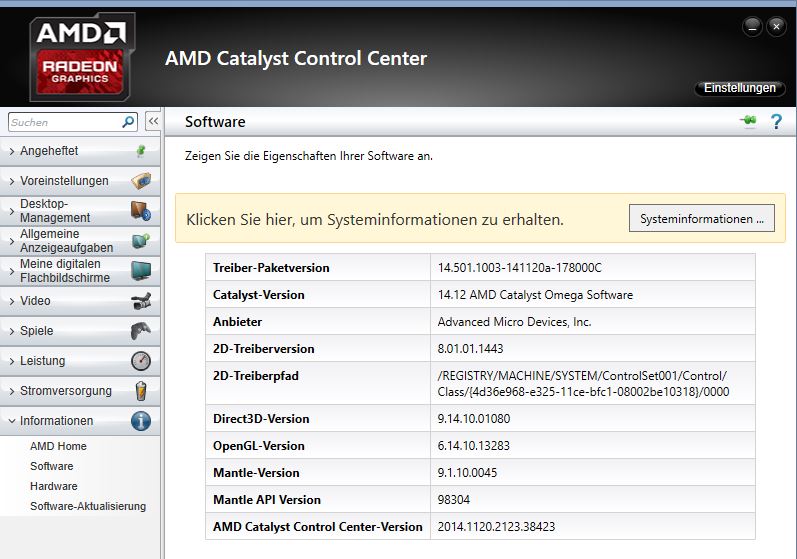Click the Video camera icon

[x=141, y=301]
